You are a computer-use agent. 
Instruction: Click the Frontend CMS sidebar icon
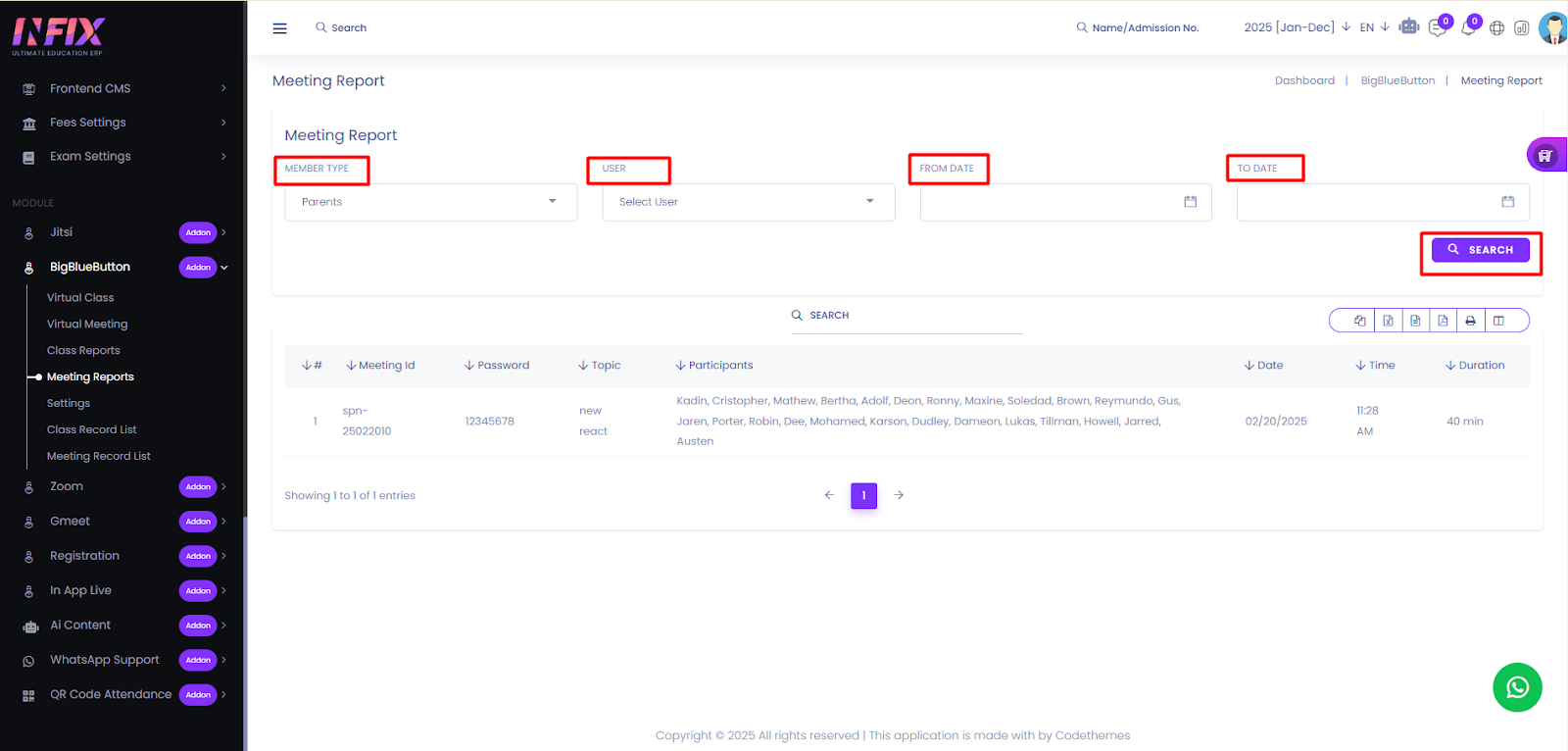29,89
